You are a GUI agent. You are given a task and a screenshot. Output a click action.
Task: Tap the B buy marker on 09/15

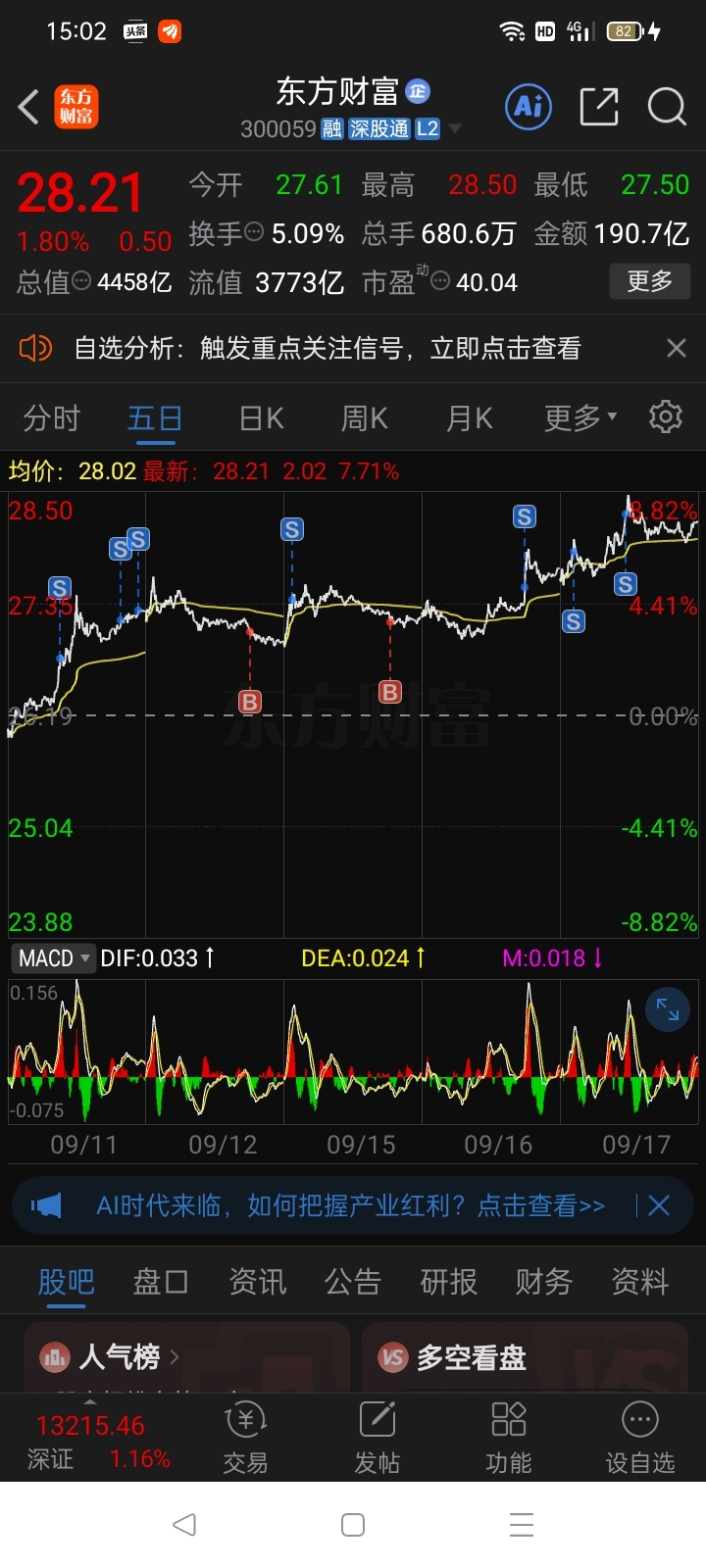pyautogui.click(x=390, y=692)
